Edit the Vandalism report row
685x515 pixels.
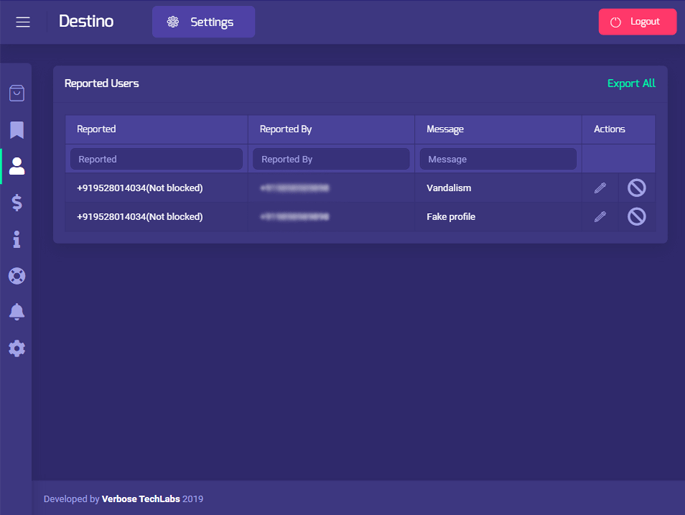click(x=600, y=188)
